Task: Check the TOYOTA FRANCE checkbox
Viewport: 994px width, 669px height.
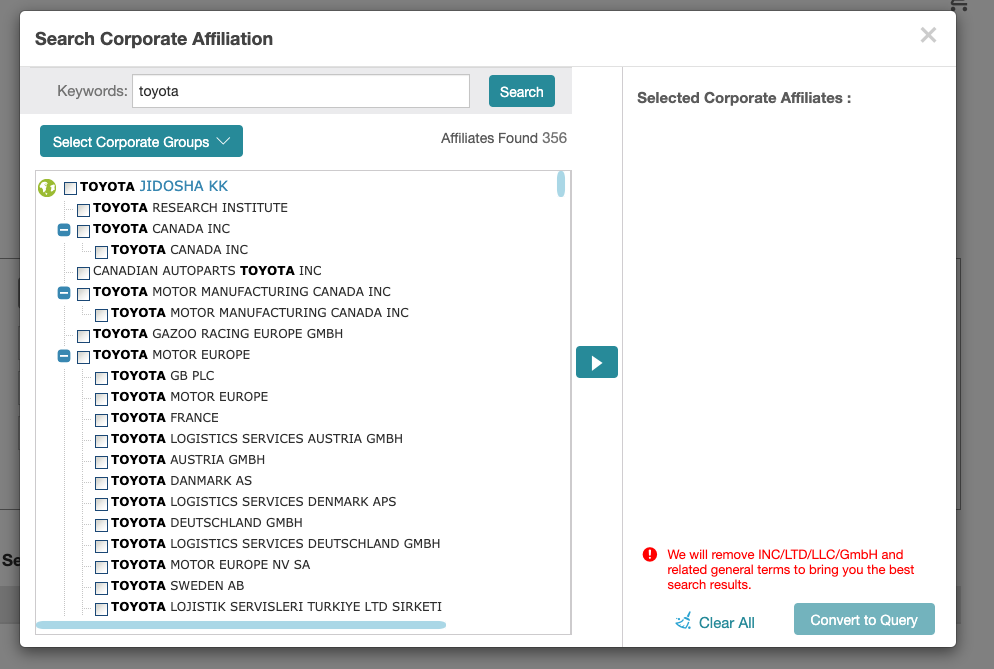Action: coord(101,420)
